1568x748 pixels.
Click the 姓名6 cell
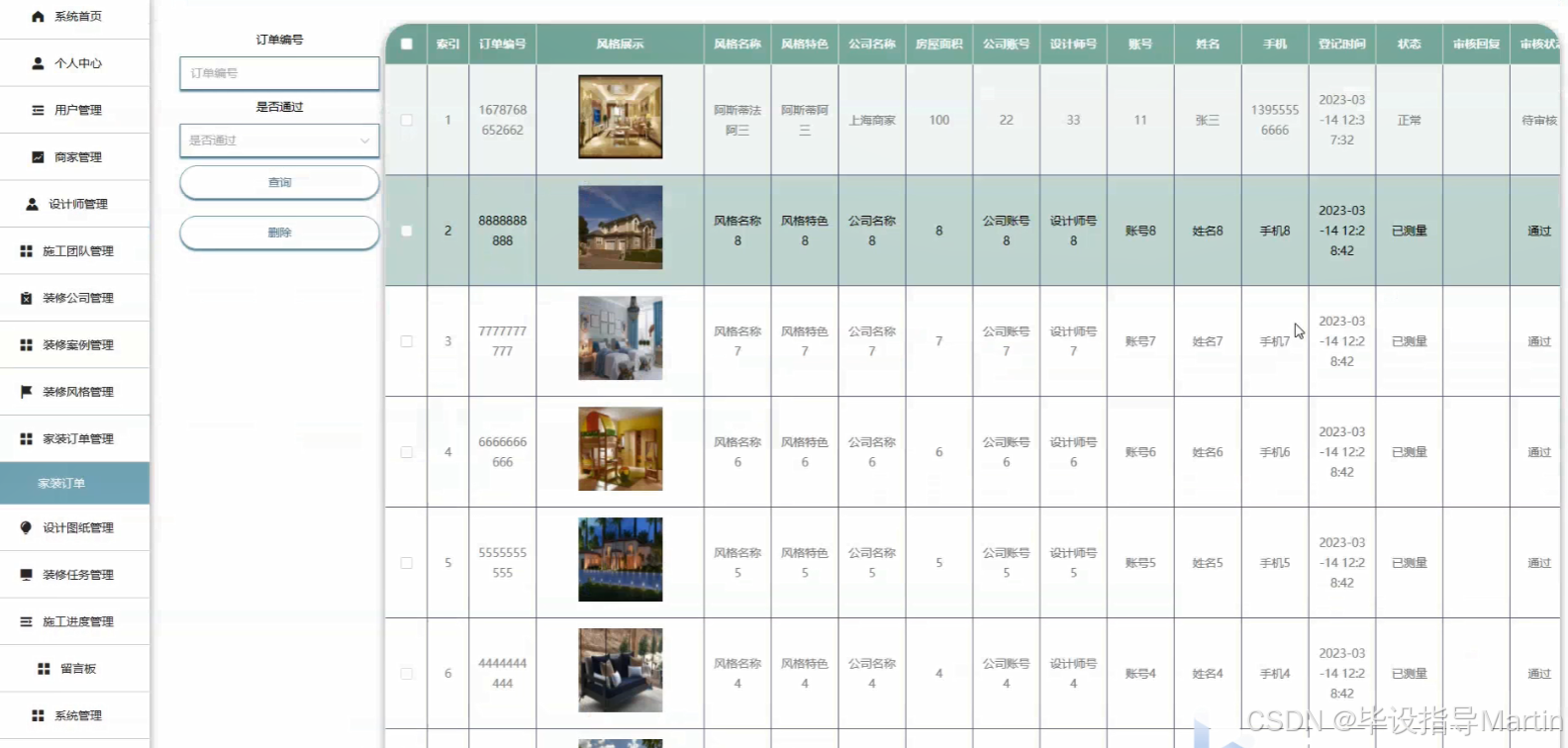tap(1208, 452)
